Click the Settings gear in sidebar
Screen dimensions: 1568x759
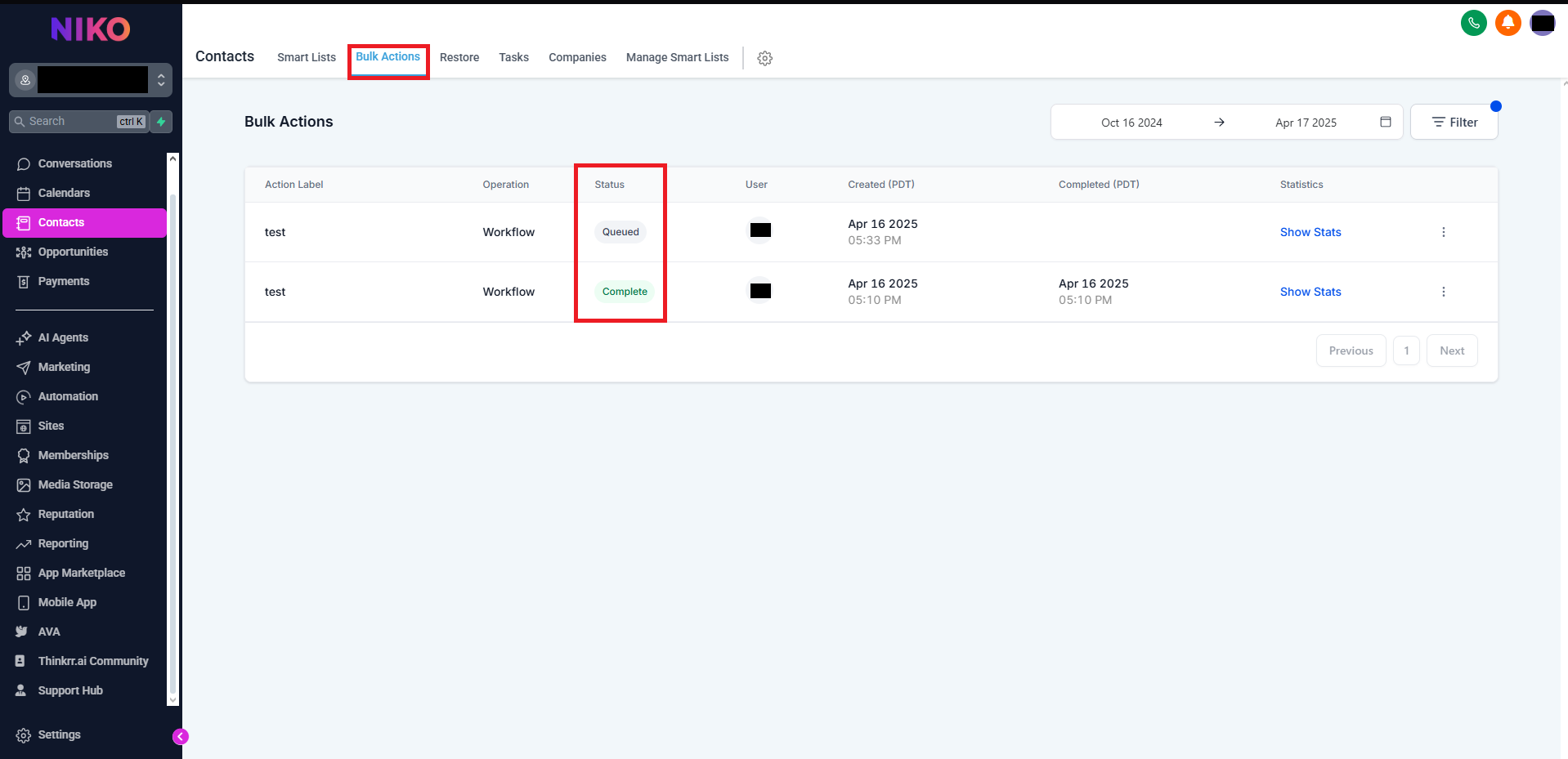[x=24, y=735]
